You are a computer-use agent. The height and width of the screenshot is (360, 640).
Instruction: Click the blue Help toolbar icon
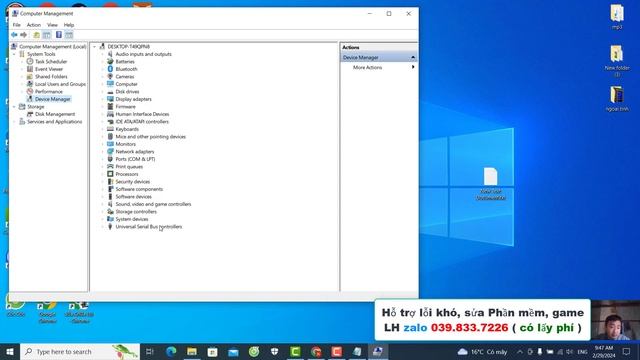pyautogui.click(x=59, y=35)
